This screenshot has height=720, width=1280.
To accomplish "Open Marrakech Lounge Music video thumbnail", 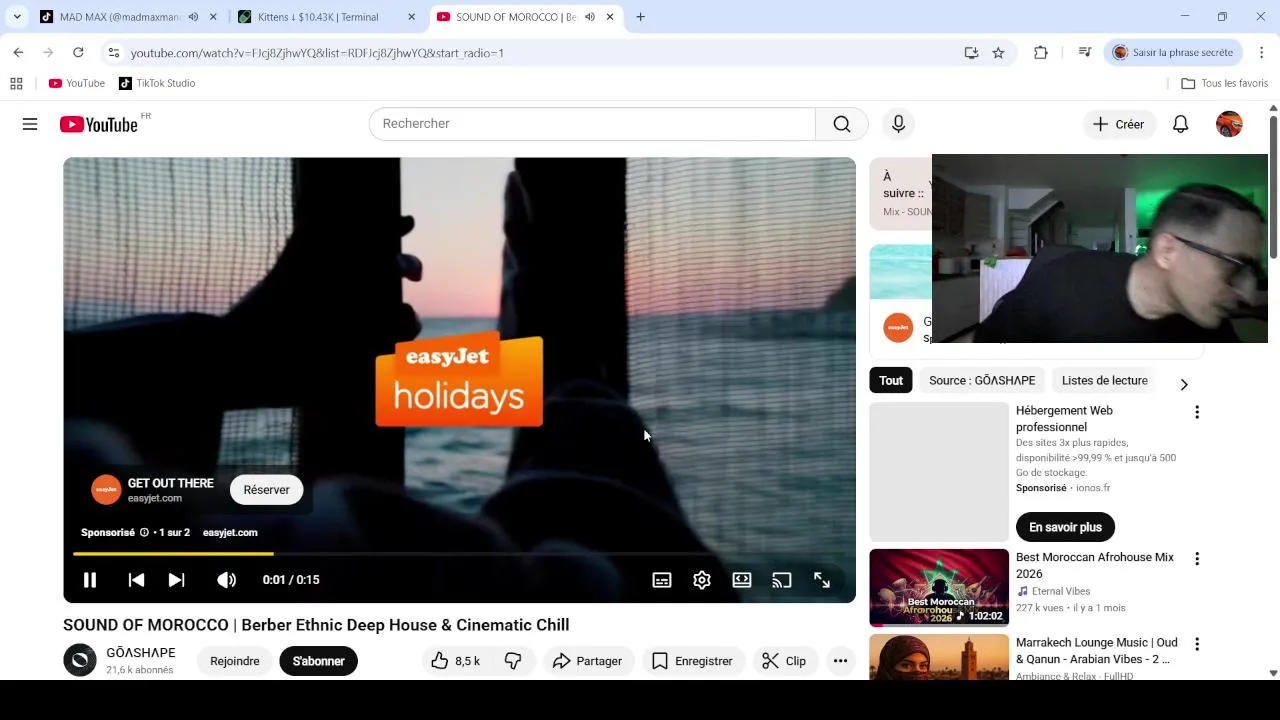I will click(x=939, y=657).
